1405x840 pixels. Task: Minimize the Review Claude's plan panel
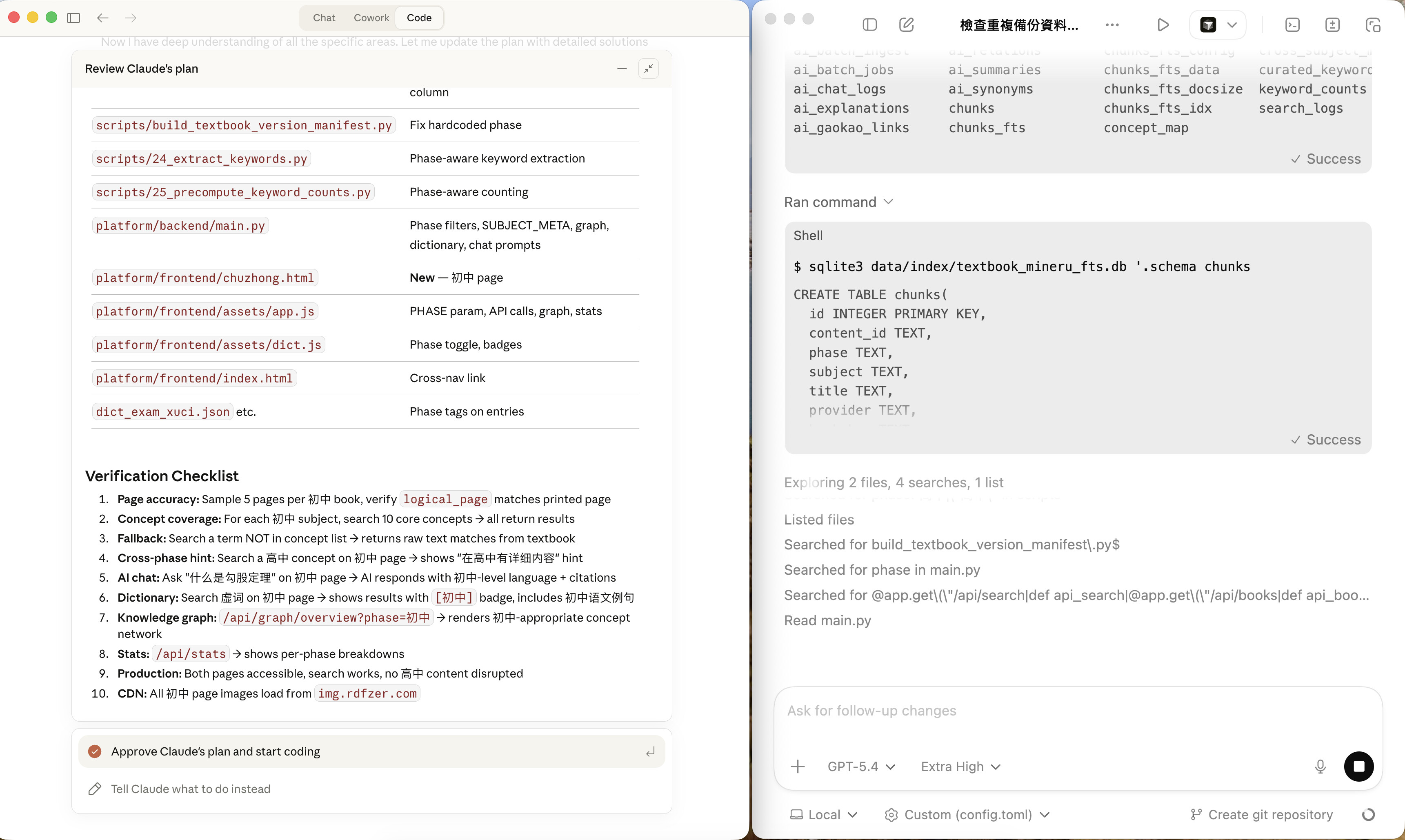622,69
